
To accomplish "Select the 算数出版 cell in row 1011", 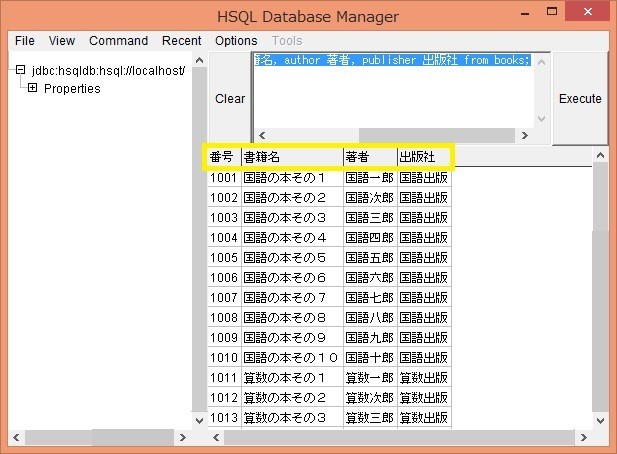I will click(x=424, y=378).
